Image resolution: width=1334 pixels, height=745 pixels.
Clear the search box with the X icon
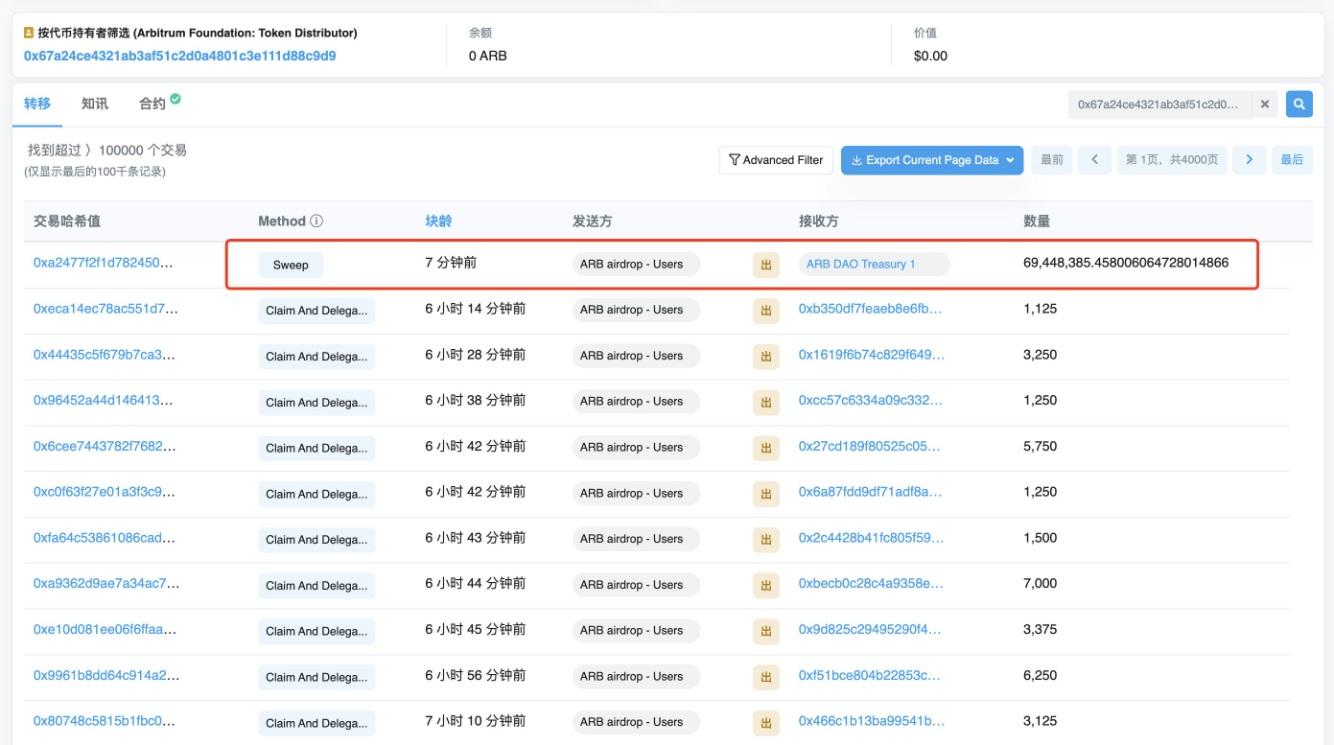[1265, 103]
